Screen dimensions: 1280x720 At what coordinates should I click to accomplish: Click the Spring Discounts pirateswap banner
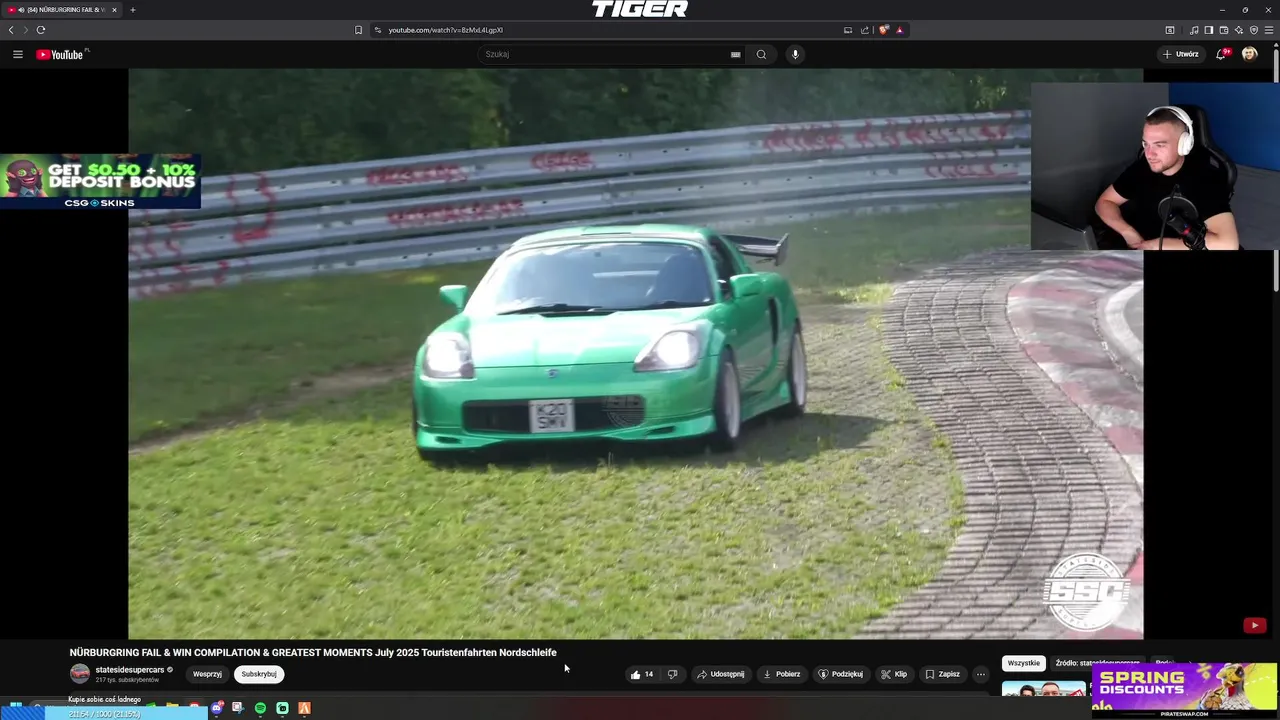[x=1185, y=690]
